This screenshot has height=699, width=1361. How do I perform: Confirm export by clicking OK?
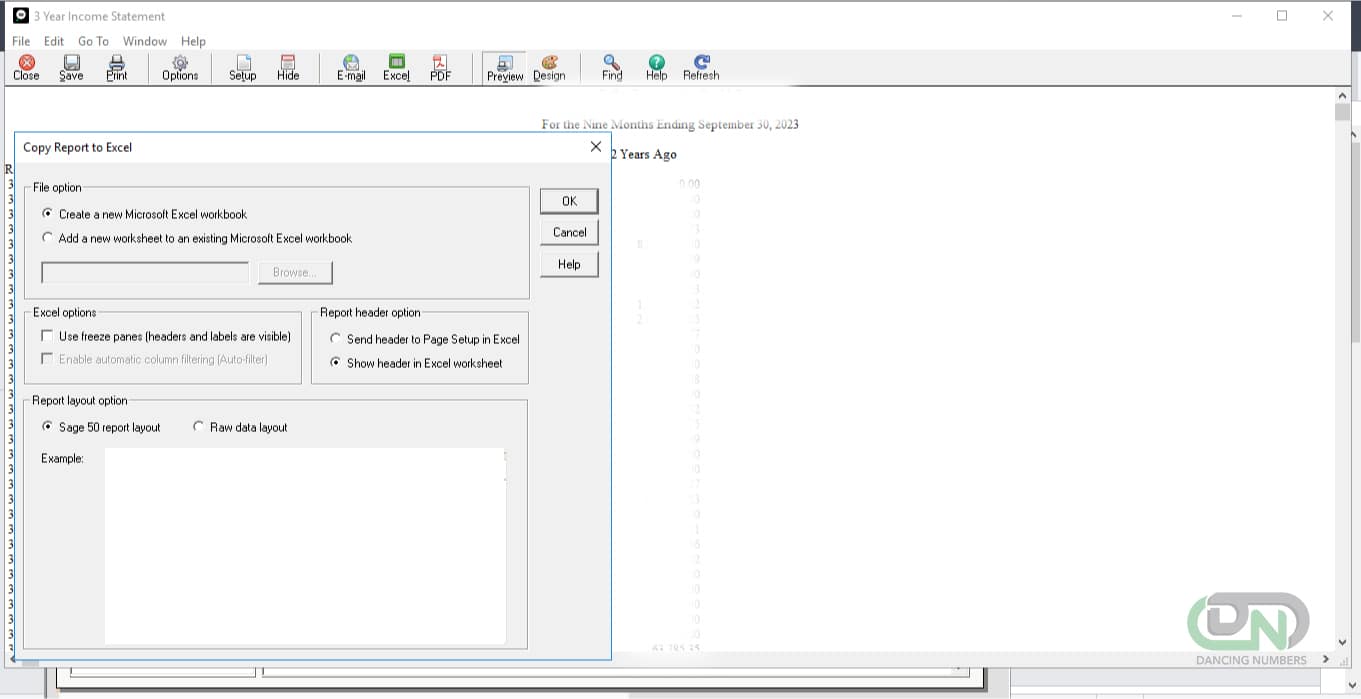568,200
